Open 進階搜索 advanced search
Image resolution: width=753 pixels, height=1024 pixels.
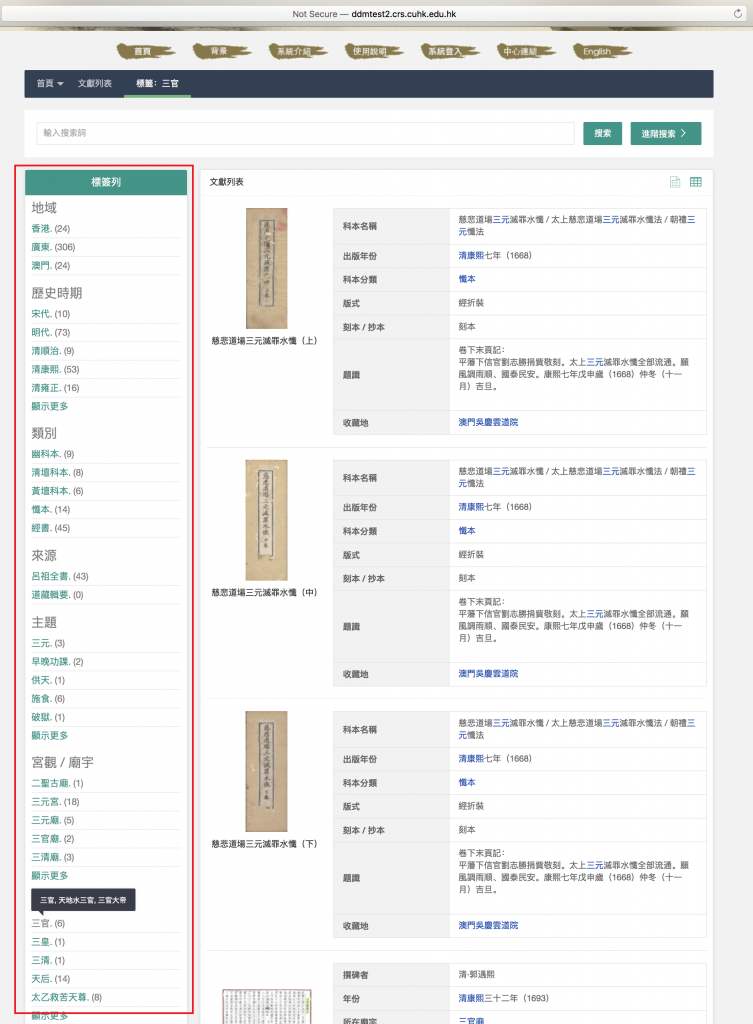pyautogui.click(x=665, y=133)
